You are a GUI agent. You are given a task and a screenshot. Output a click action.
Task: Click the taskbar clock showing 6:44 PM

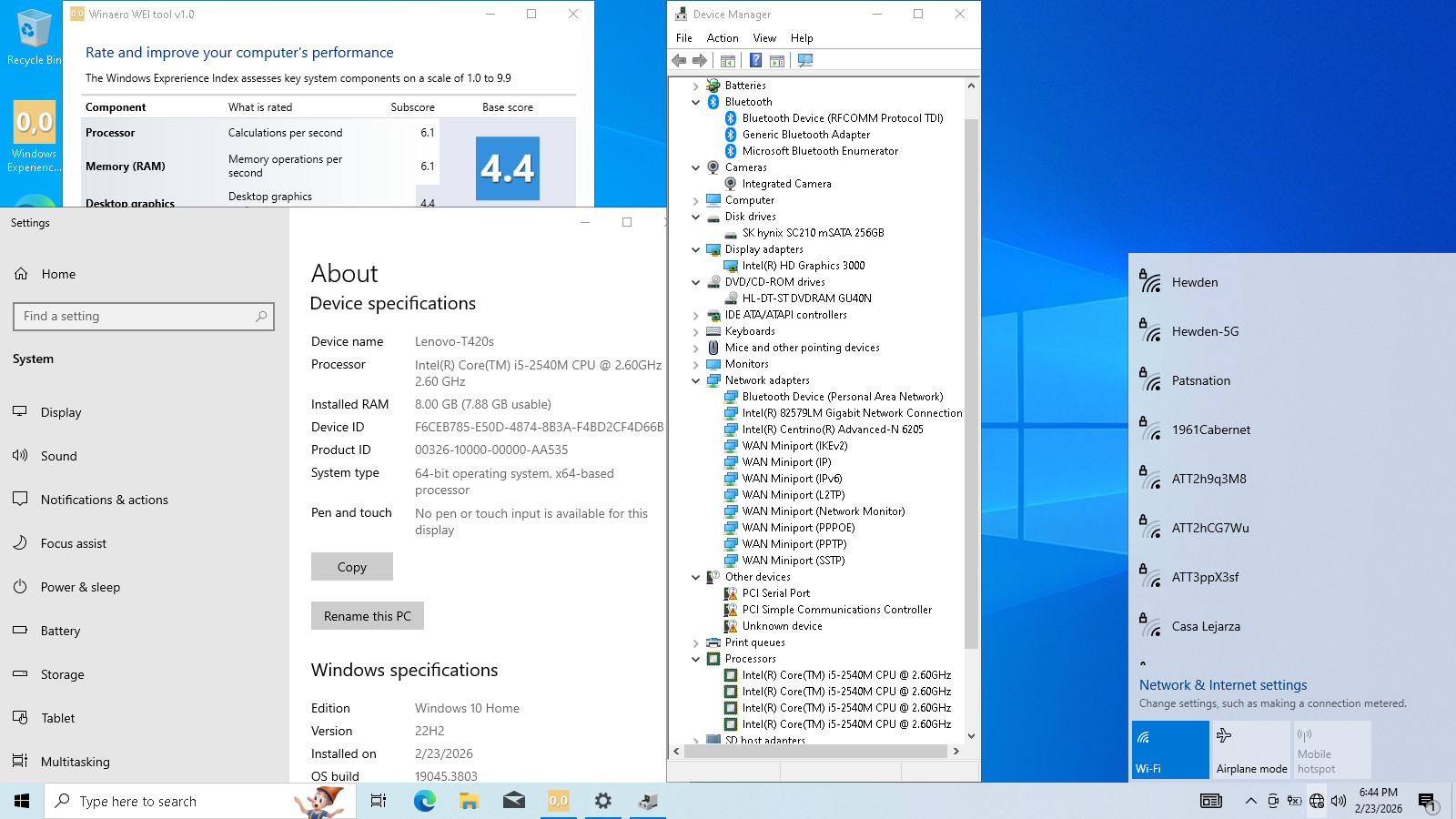coord(1379,801)
